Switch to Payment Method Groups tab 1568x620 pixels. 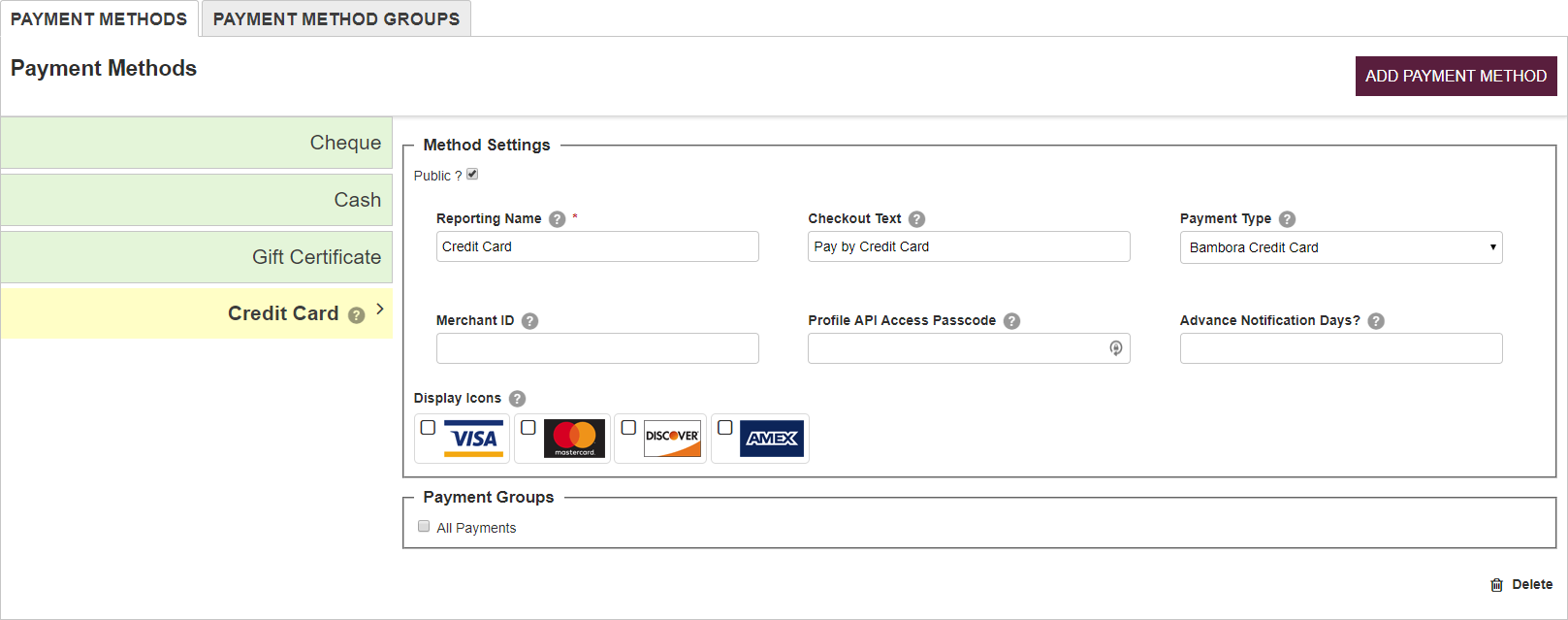[336, 19]
